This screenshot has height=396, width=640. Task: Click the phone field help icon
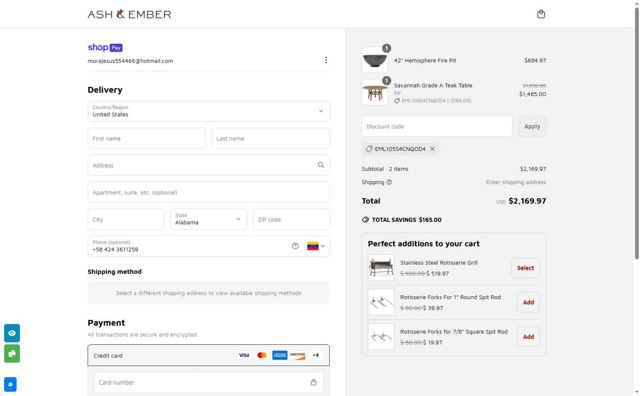[x=295, y=246]
